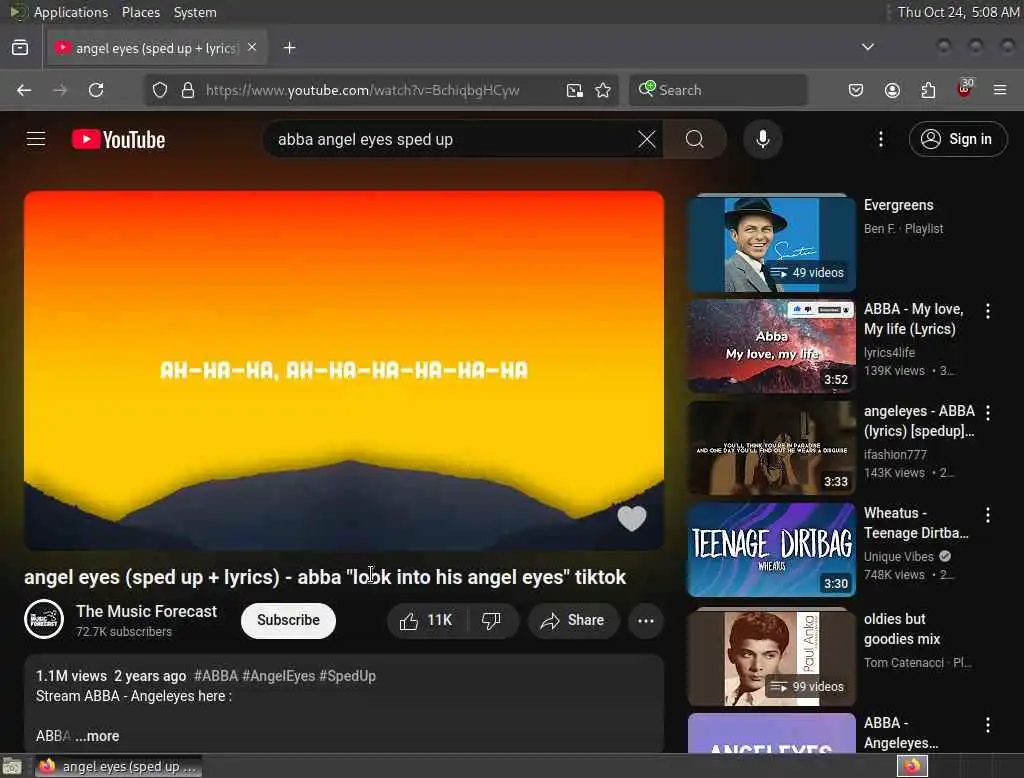1024x778 pixels.
Task: Show desktop using bottom-left taskbar icon
Action: [x=12, y=766]
